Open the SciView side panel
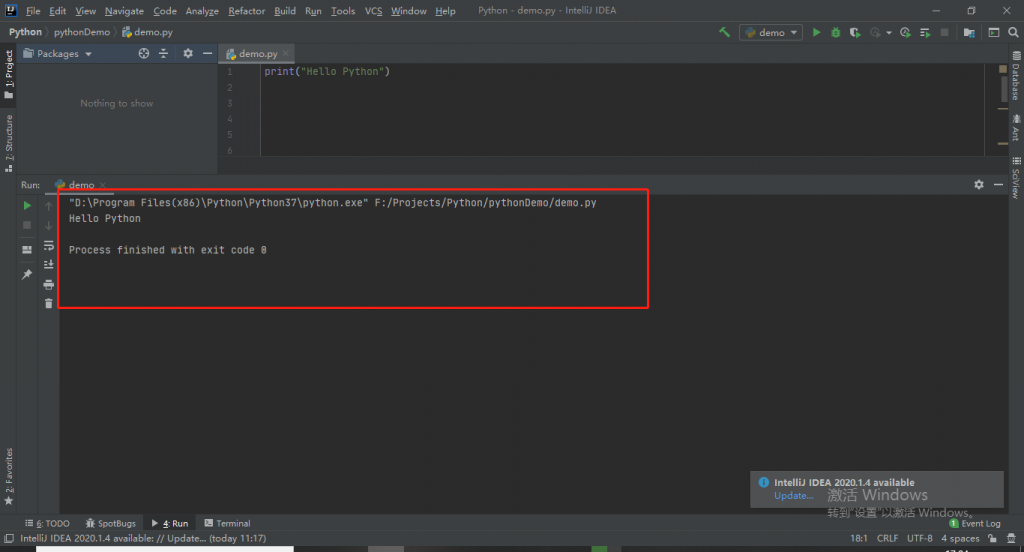Viewport: 1024px width, 552px height. coord(1016,178)
